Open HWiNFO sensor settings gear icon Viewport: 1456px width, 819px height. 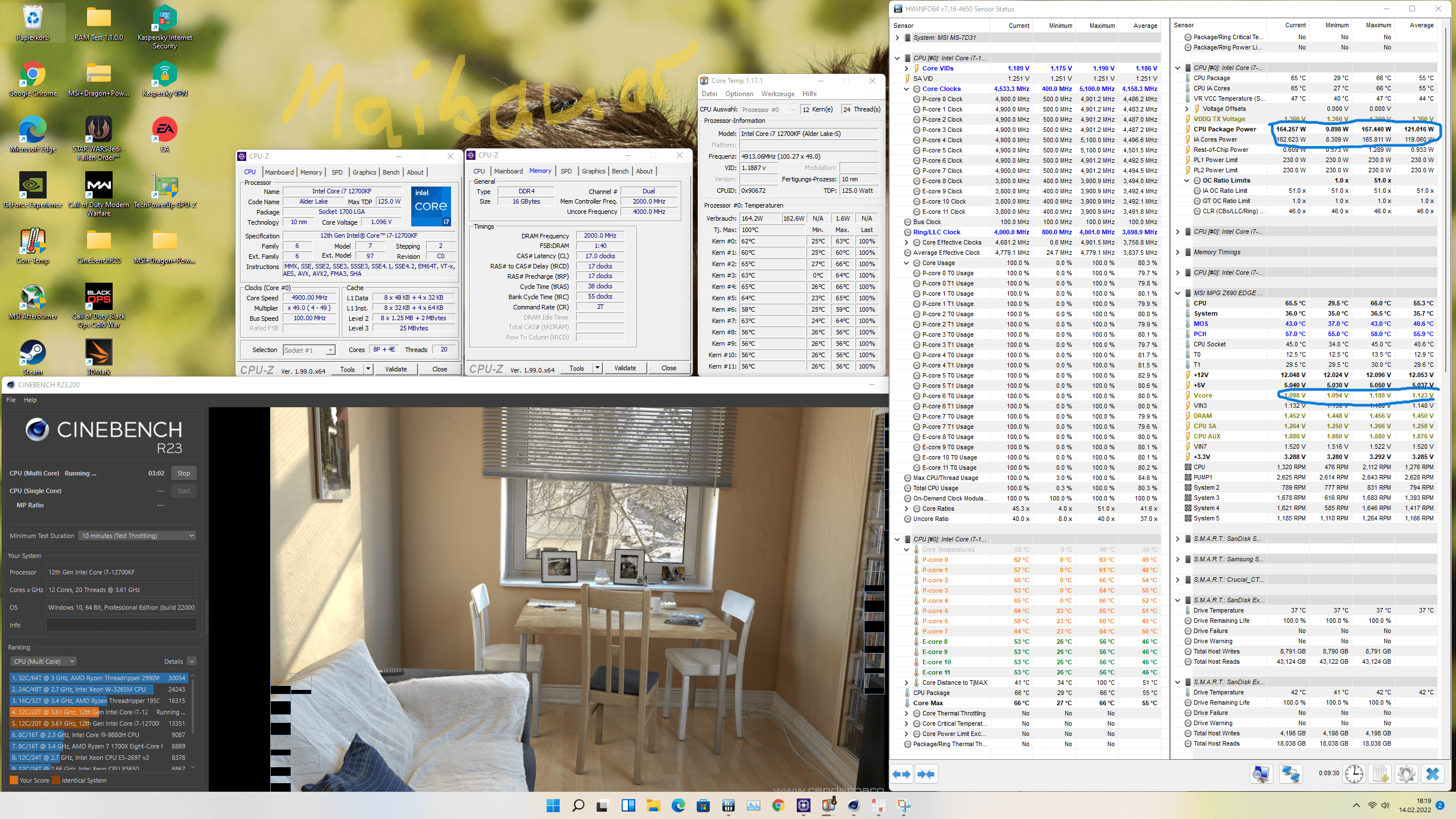1406,774
